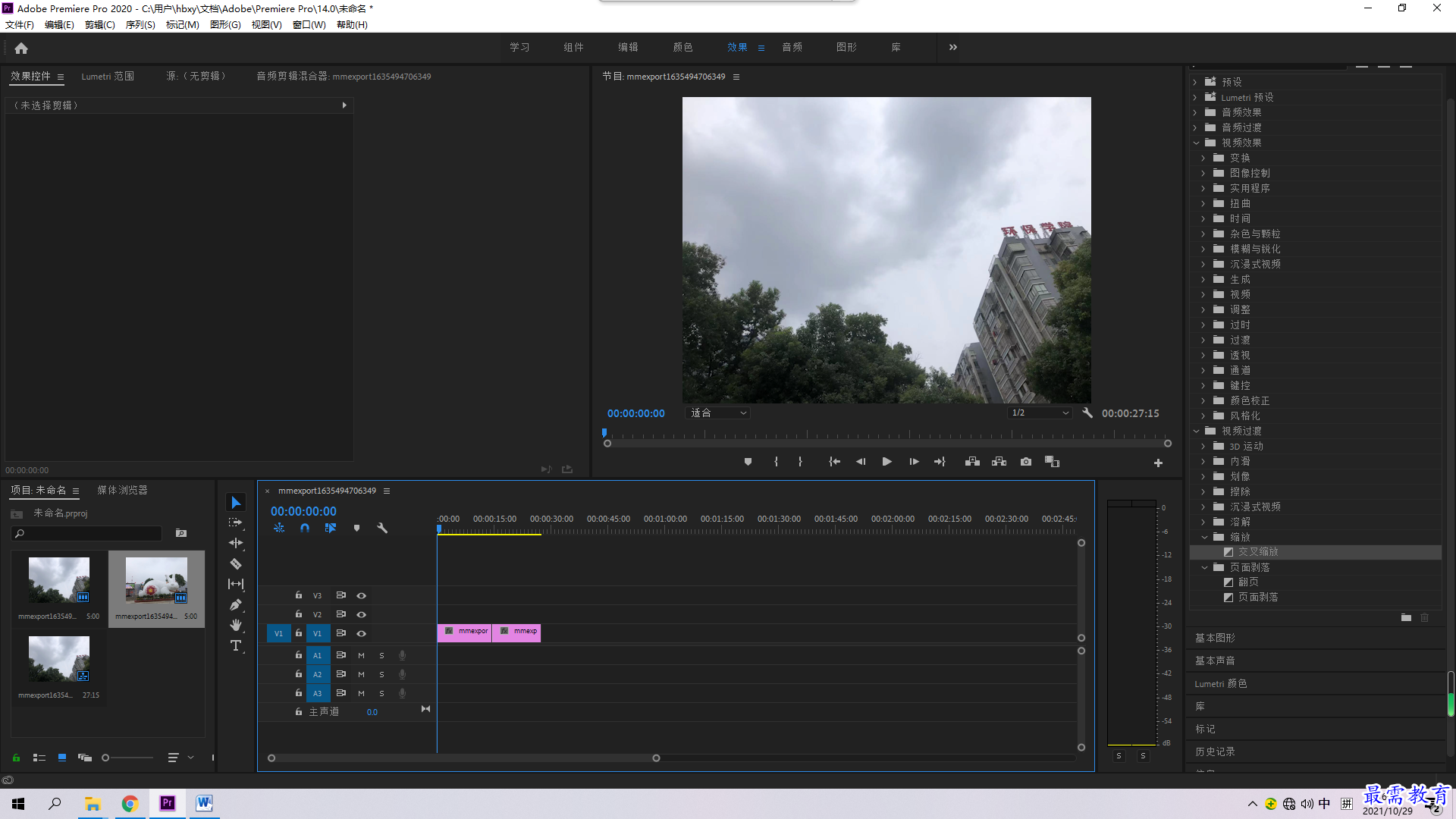
Task: Mute audio track A1
Action: [361, 655]
